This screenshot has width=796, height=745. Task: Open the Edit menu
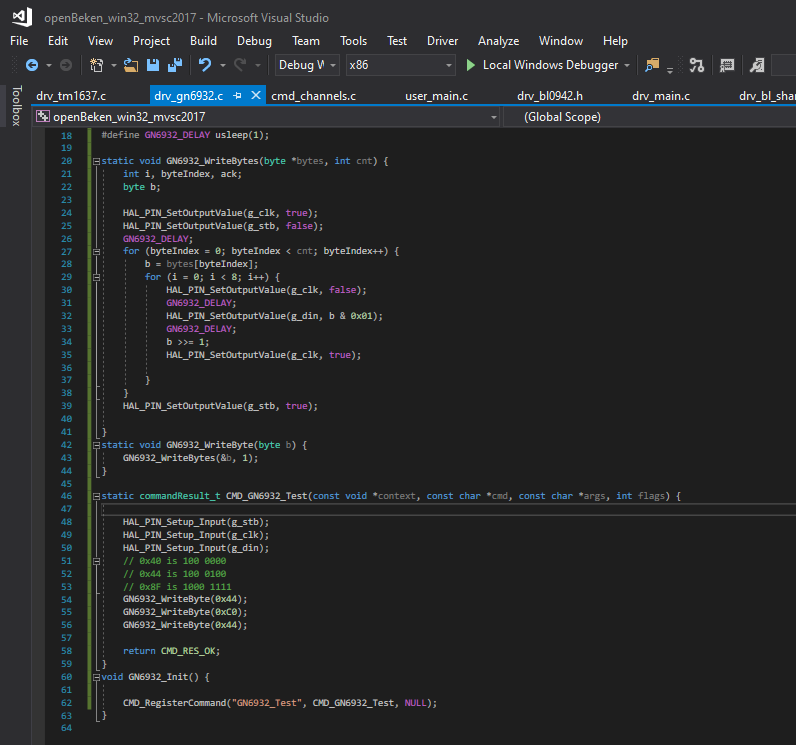click(58, 41)
